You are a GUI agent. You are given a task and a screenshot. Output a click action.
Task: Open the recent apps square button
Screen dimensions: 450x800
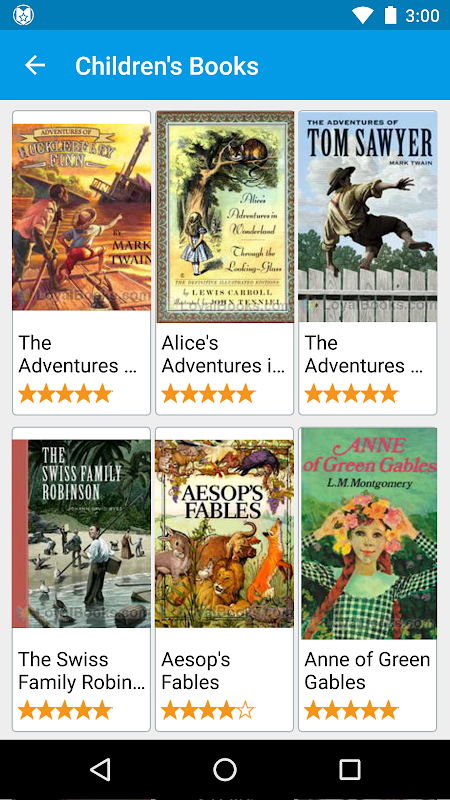(350, 769)
